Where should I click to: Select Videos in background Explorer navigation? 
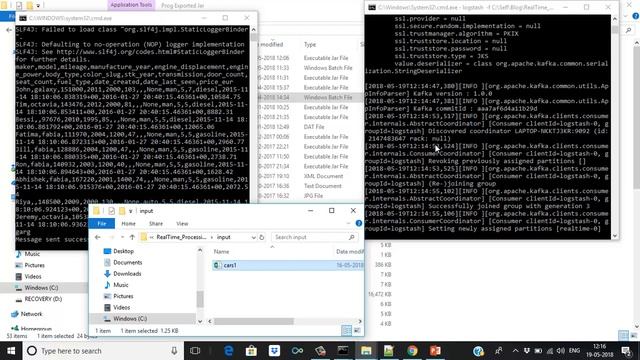pyautogui.click(x=33, y=276)
